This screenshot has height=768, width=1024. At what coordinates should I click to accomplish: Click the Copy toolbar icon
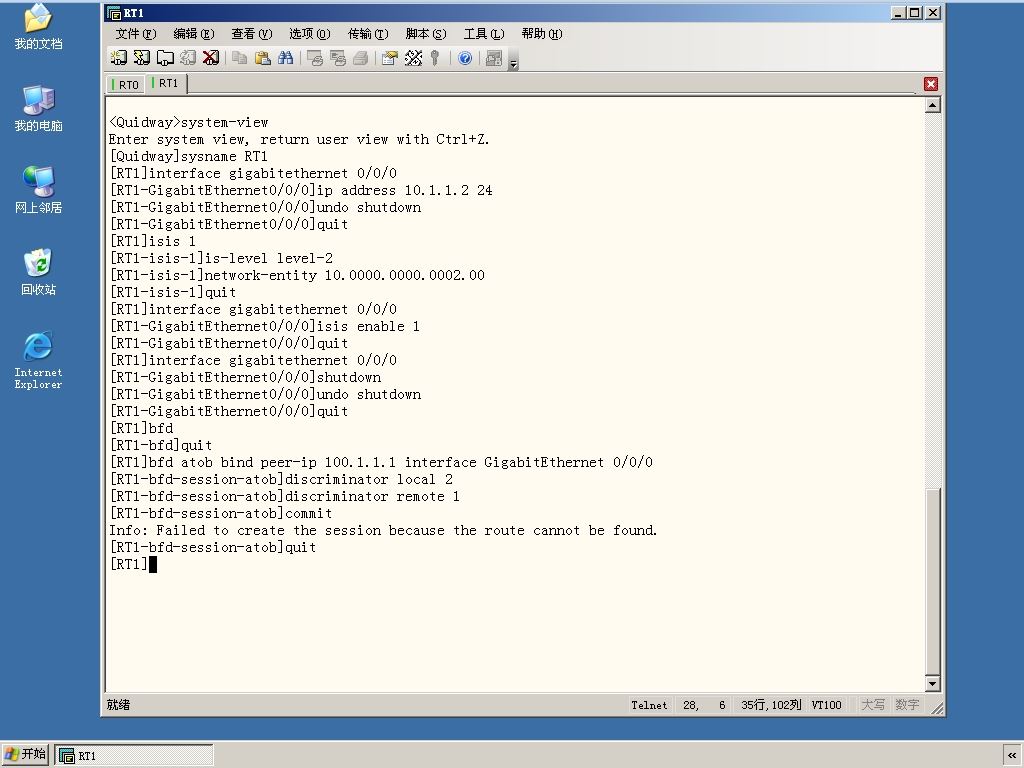tap(240, 58)
